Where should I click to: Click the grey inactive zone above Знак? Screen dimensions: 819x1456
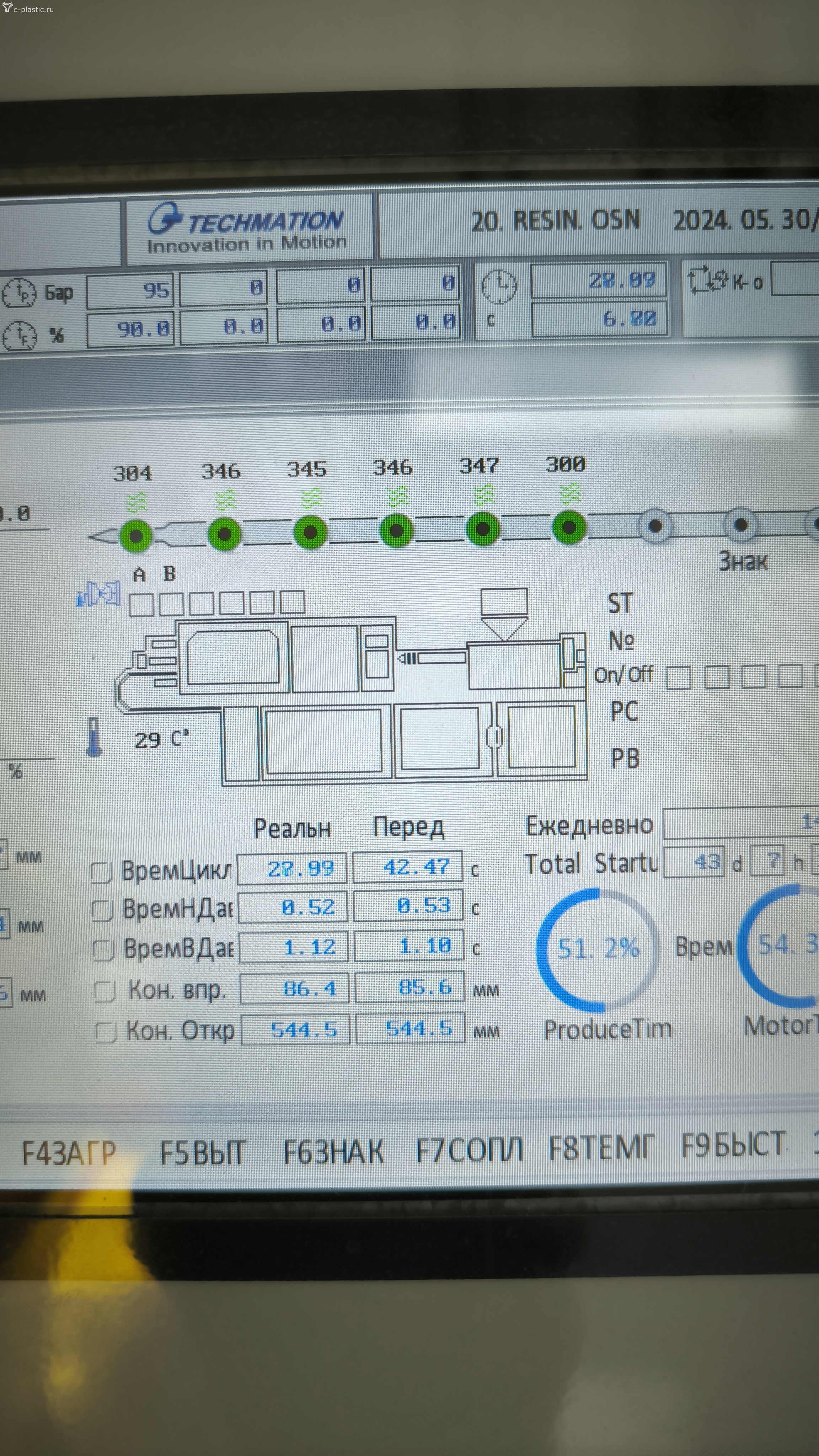click(740, 525)
